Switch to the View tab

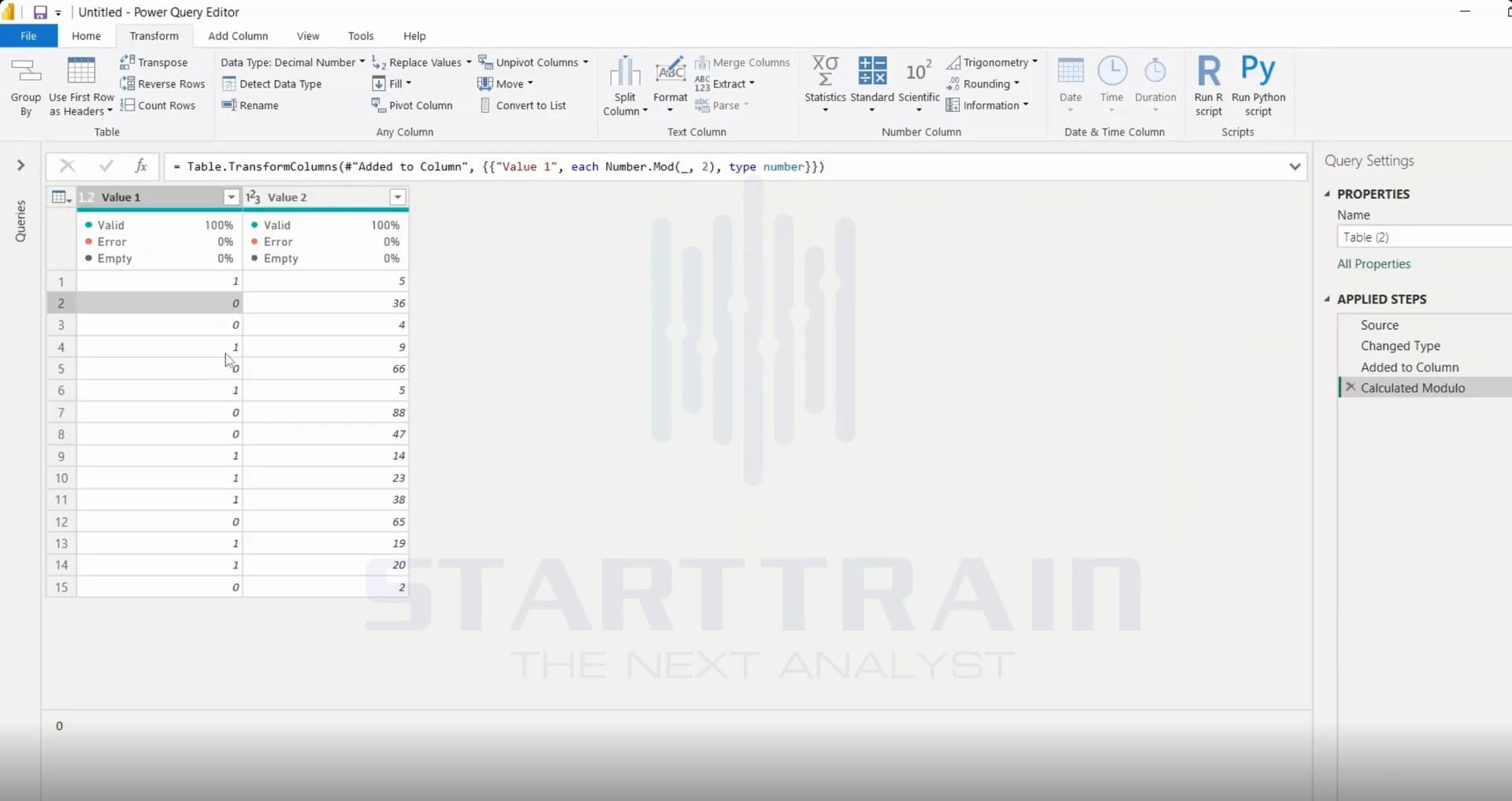point(308,36)
